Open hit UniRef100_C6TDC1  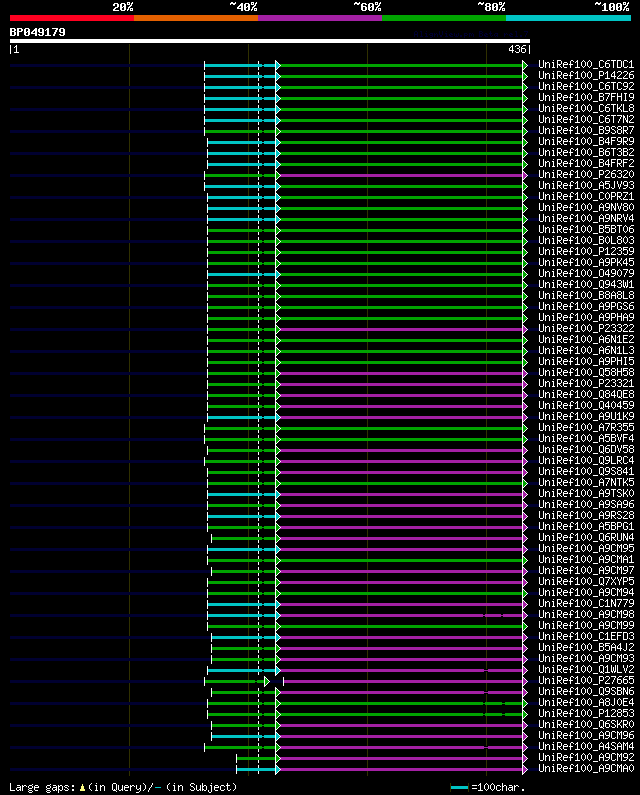[586, 64]
